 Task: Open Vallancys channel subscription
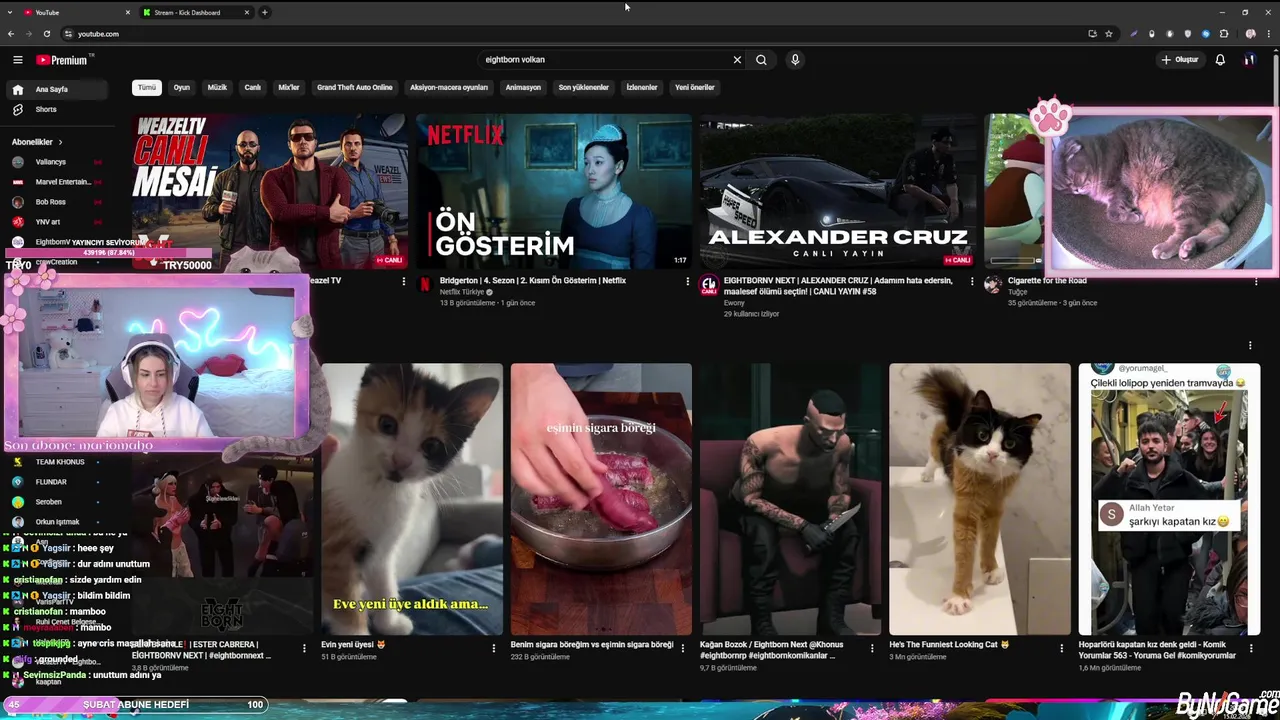click(x=55, y=162)
